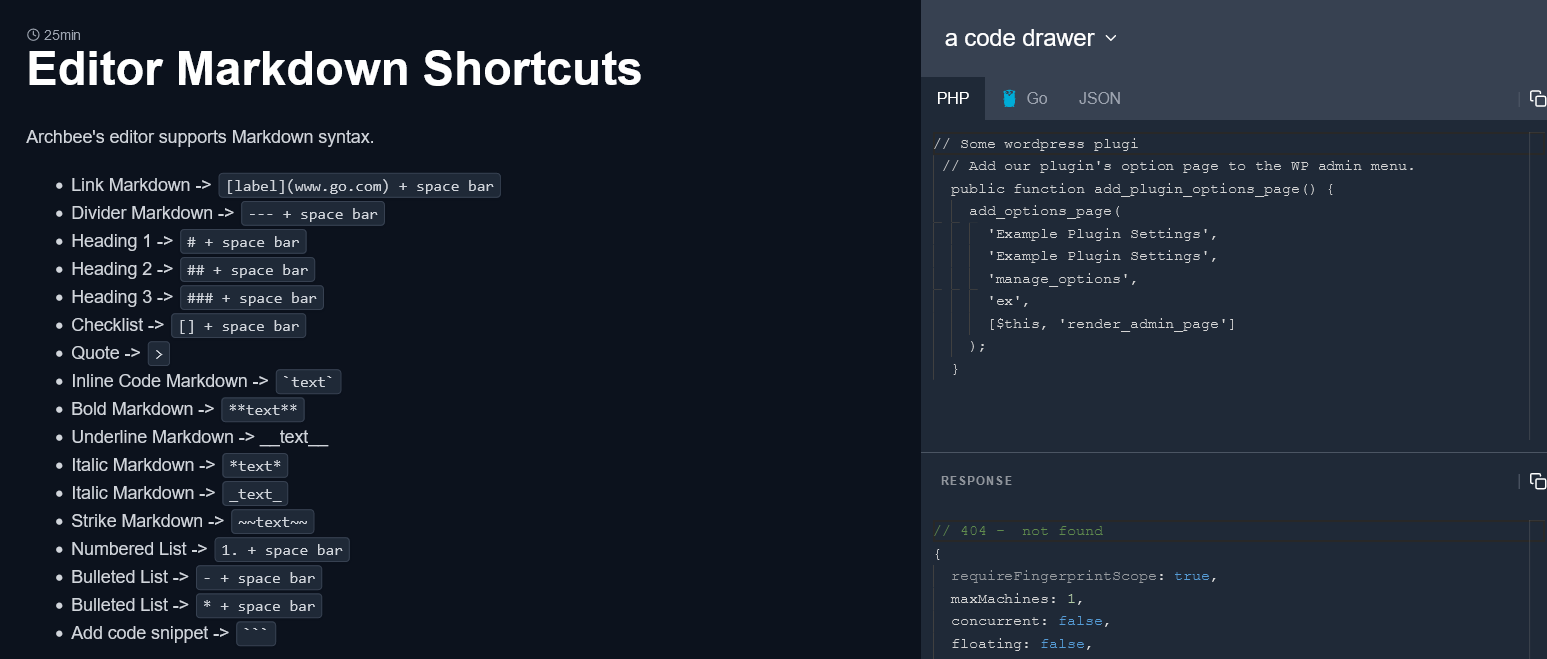Viewport: 1547px width, 659px height.
Task: Click the Link Markdown code badge
Action: [x=359, y=185]
